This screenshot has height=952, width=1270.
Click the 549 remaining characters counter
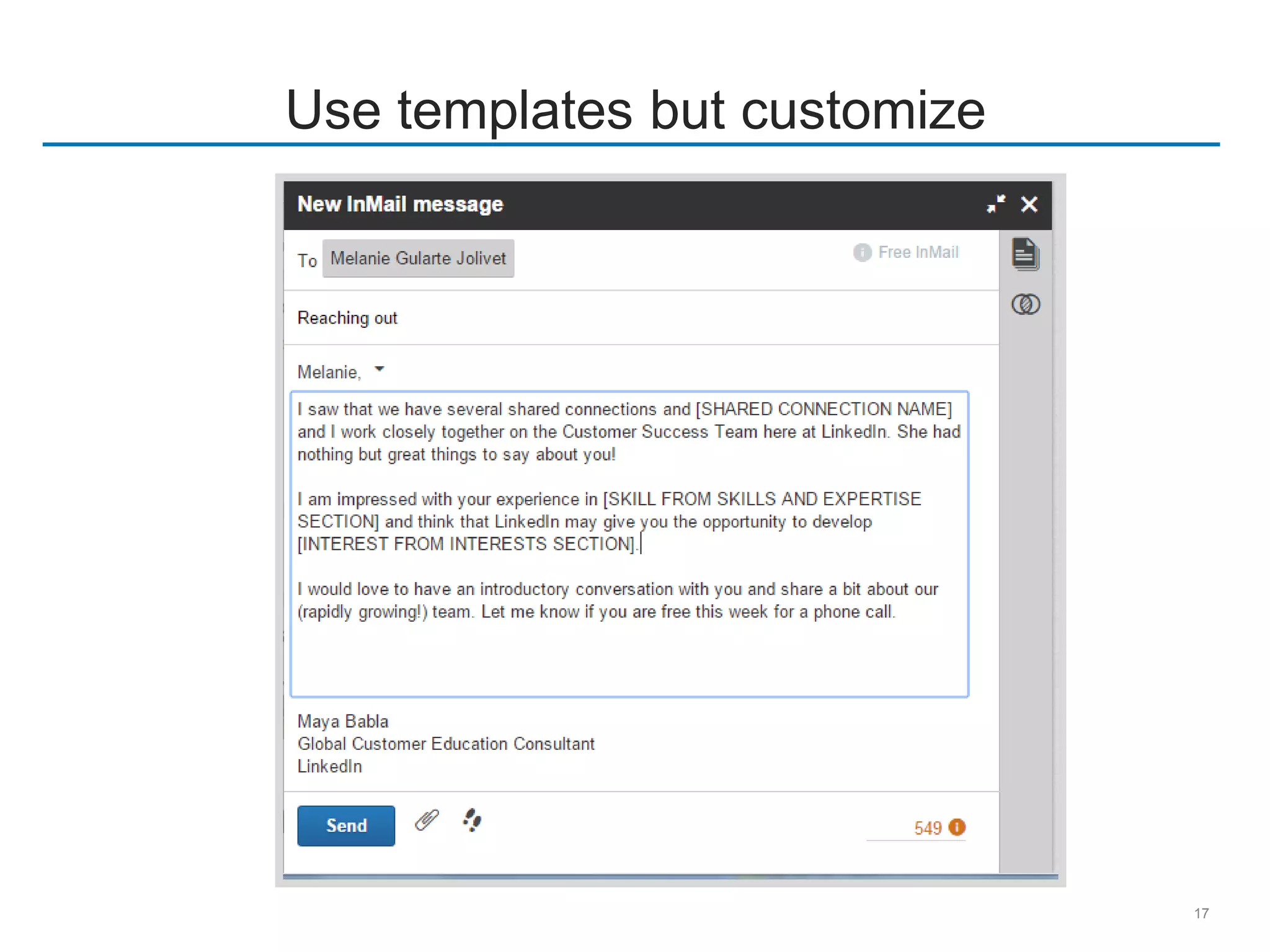pos(928,828)
